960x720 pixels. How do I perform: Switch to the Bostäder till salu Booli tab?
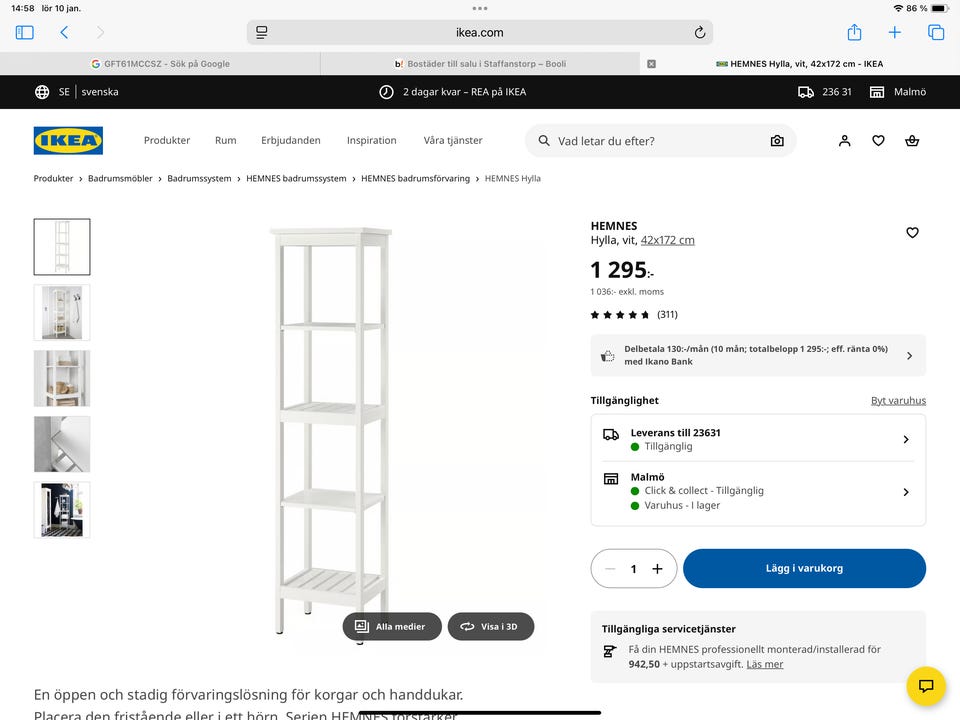480,64
